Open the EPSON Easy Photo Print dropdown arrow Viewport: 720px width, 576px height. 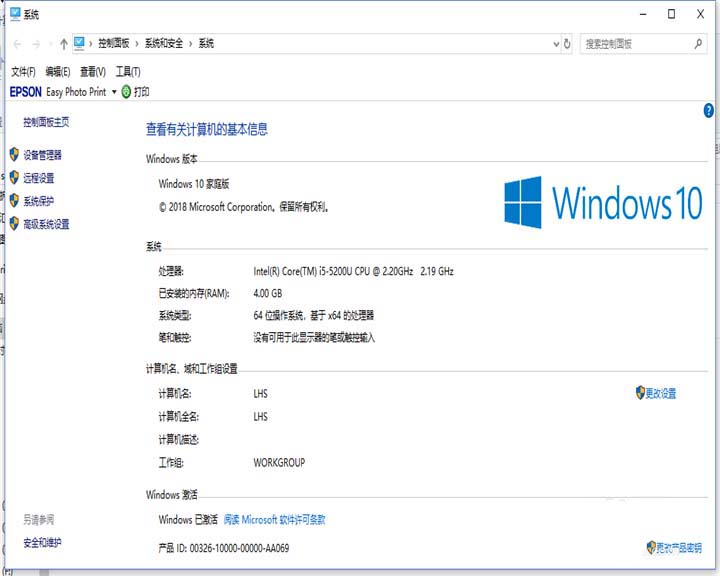(x=114, y=92)
